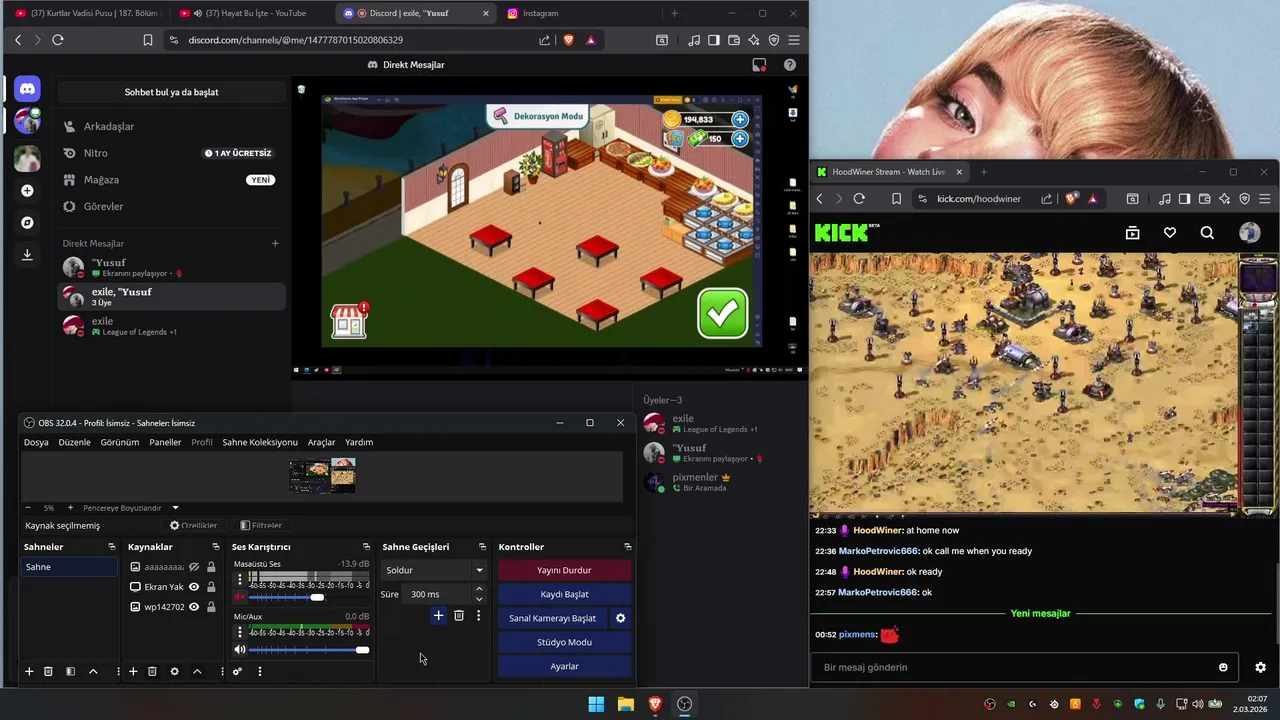Image resolution: width=1280 pixels, height=720 pixels.
Task: Enable Stüdyo Modu
Action: pyautogui.click(x=564, y=642)
